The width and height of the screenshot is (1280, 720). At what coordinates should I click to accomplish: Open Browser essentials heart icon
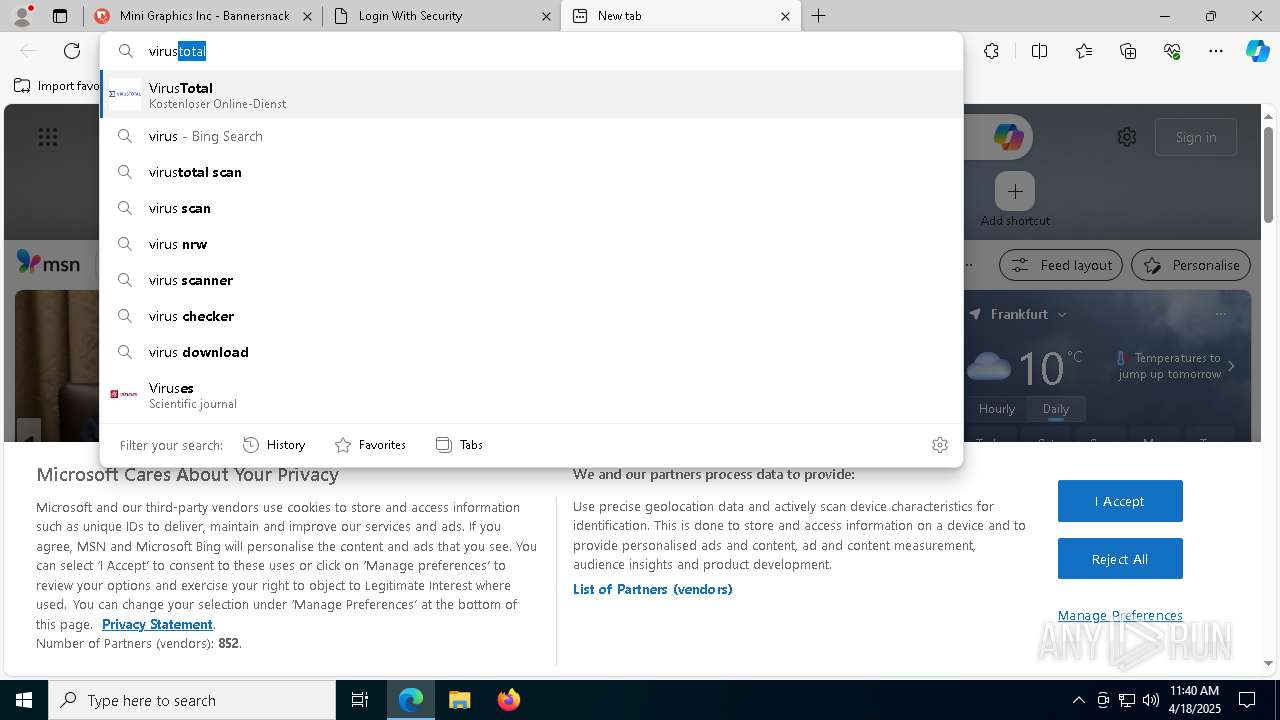pyautogui.click(x=1172, y=51)
